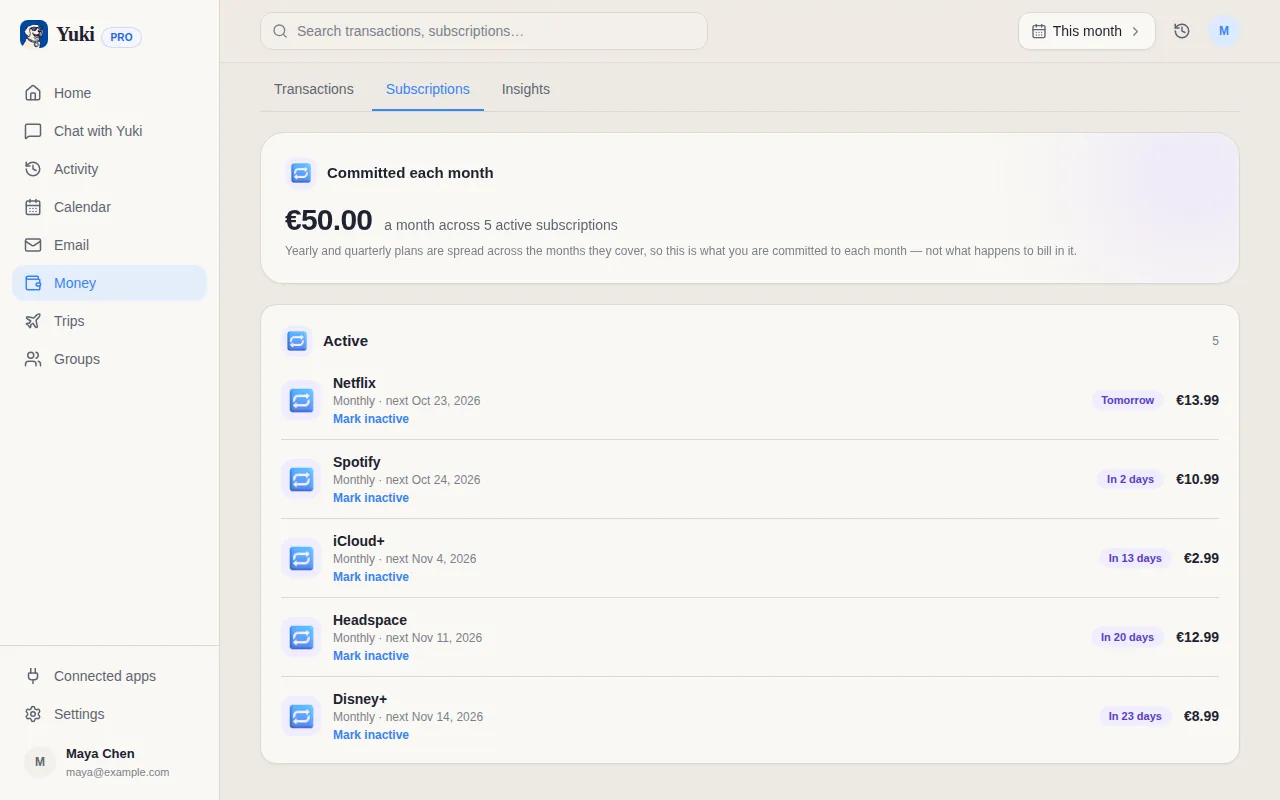Click the In 23 days badge
The height and width of the screenshot is (800, 1280).
coord(1135,716)
